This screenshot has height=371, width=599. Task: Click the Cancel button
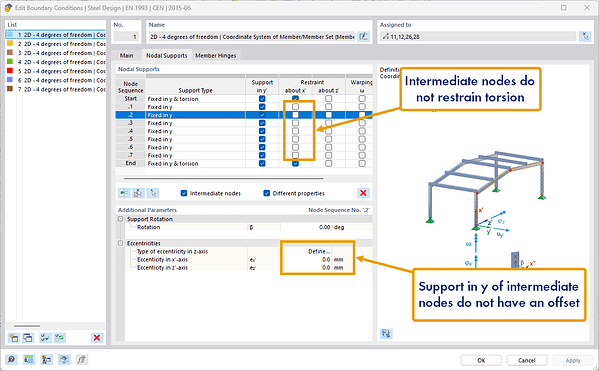pos(526,360)
